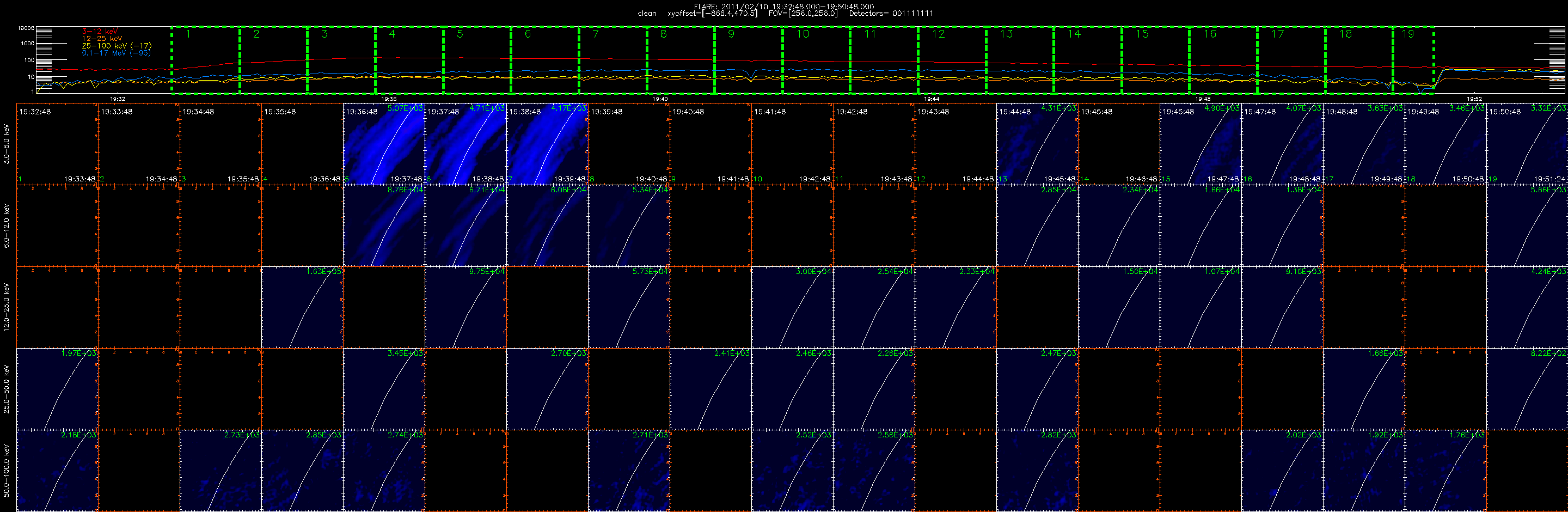Click interval 19 box in the light curve
Image resolution: width=1568 pixels, height=512 pixels.
(x=1413, y=60)
